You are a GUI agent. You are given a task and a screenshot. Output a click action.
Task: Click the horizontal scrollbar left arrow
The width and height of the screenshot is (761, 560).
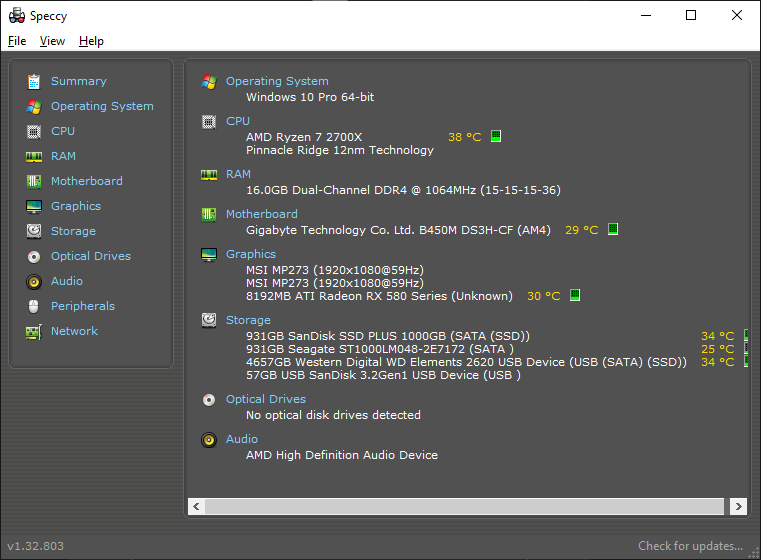[196, 507]
